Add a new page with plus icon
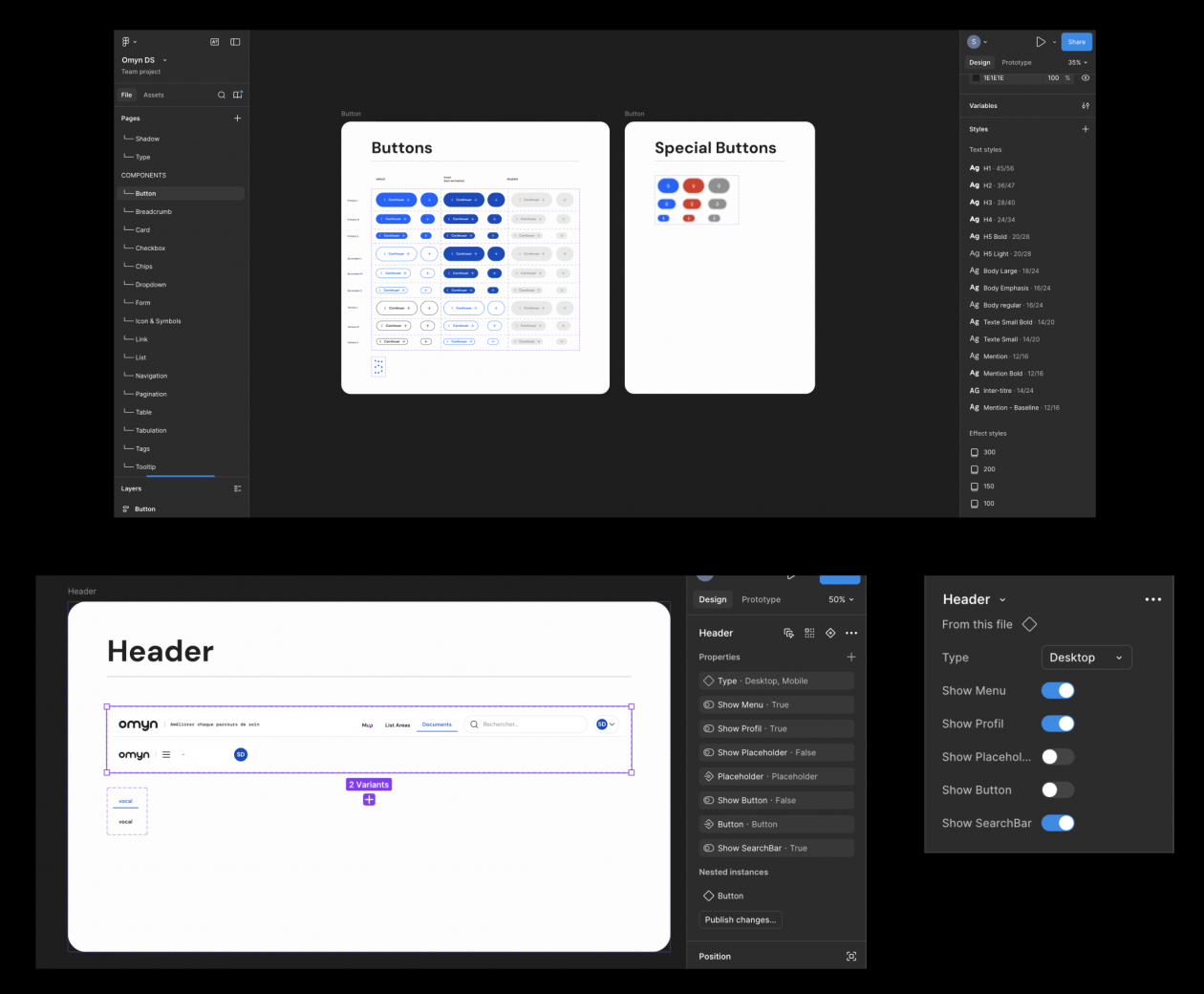 point(237,119)
